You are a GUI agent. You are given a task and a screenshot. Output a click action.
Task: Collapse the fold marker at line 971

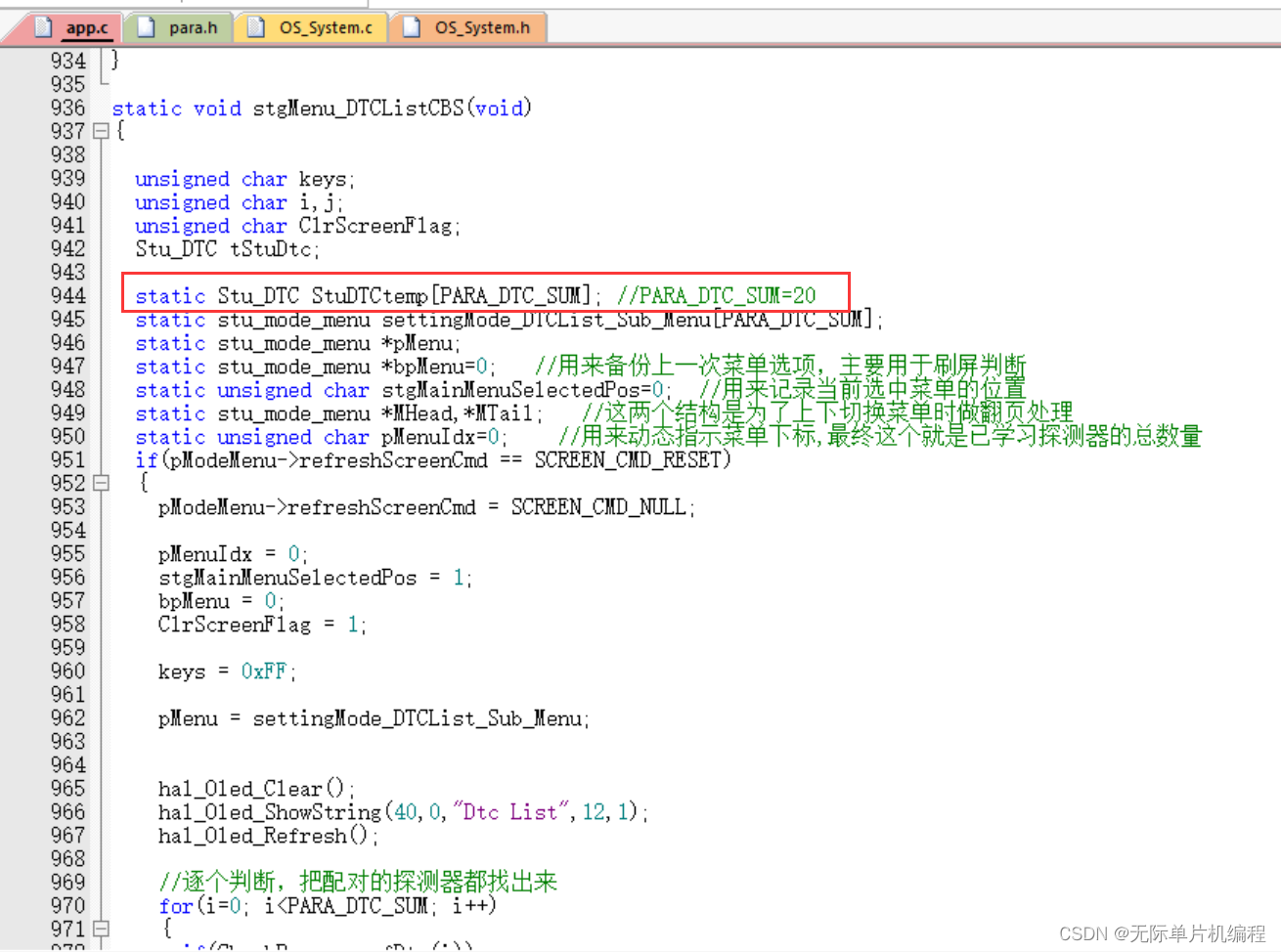[x=101, y=930]
